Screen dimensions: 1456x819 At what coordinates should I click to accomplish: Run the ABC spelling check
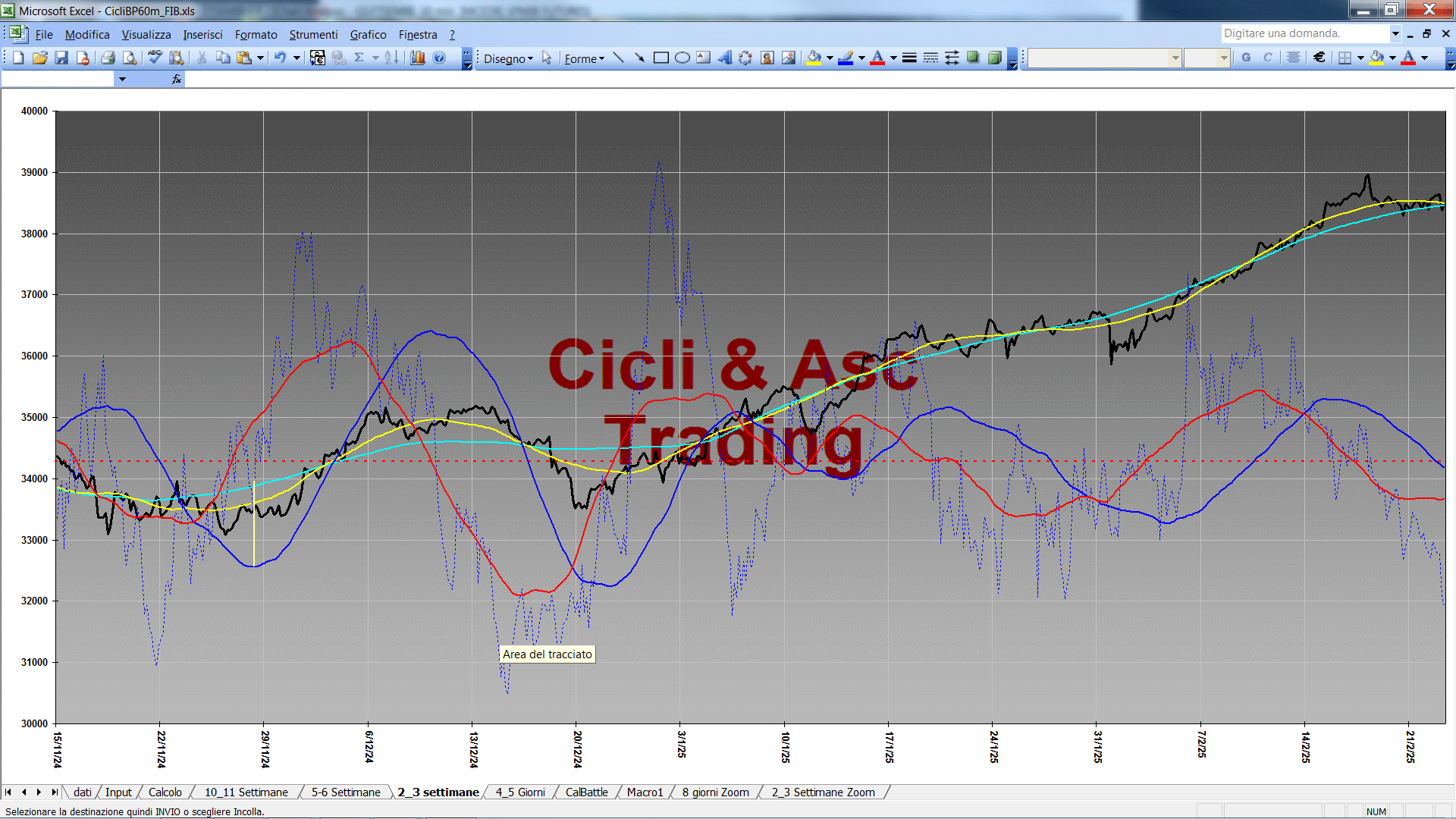click(155, 58)
